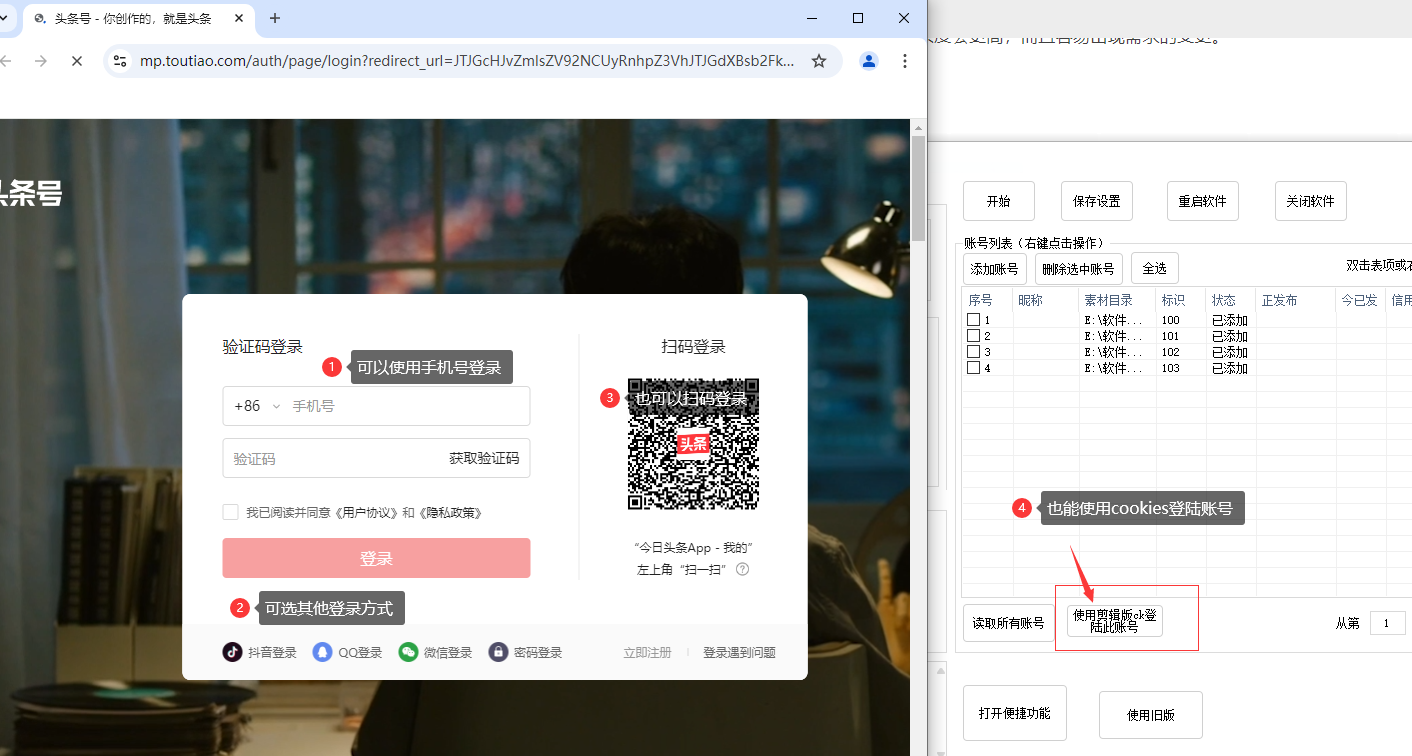Click the 昵称 column header

click(x=1046, y=300)
